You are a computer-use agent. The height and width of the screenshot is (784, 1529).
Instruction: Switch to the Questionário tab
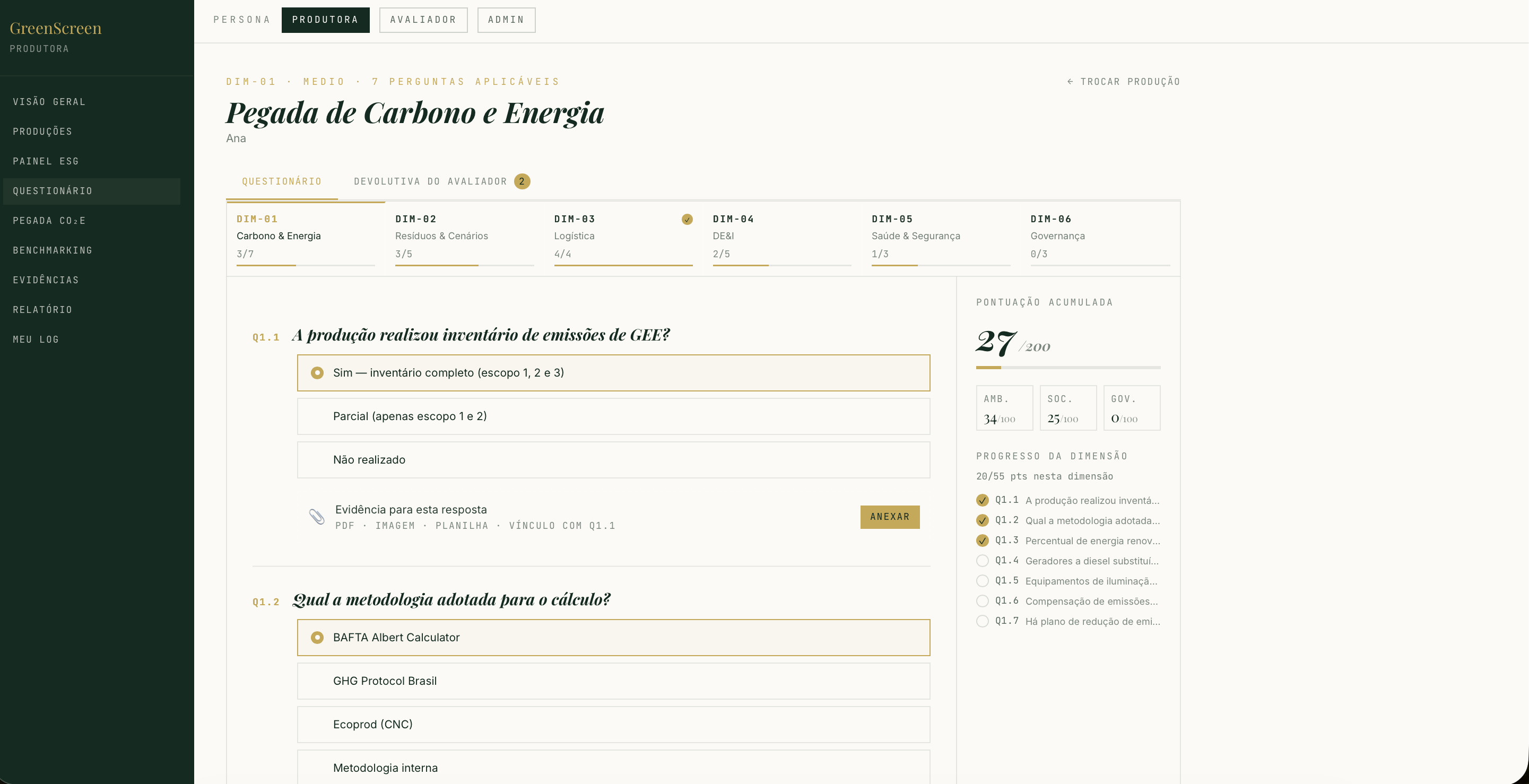[282, 181]
